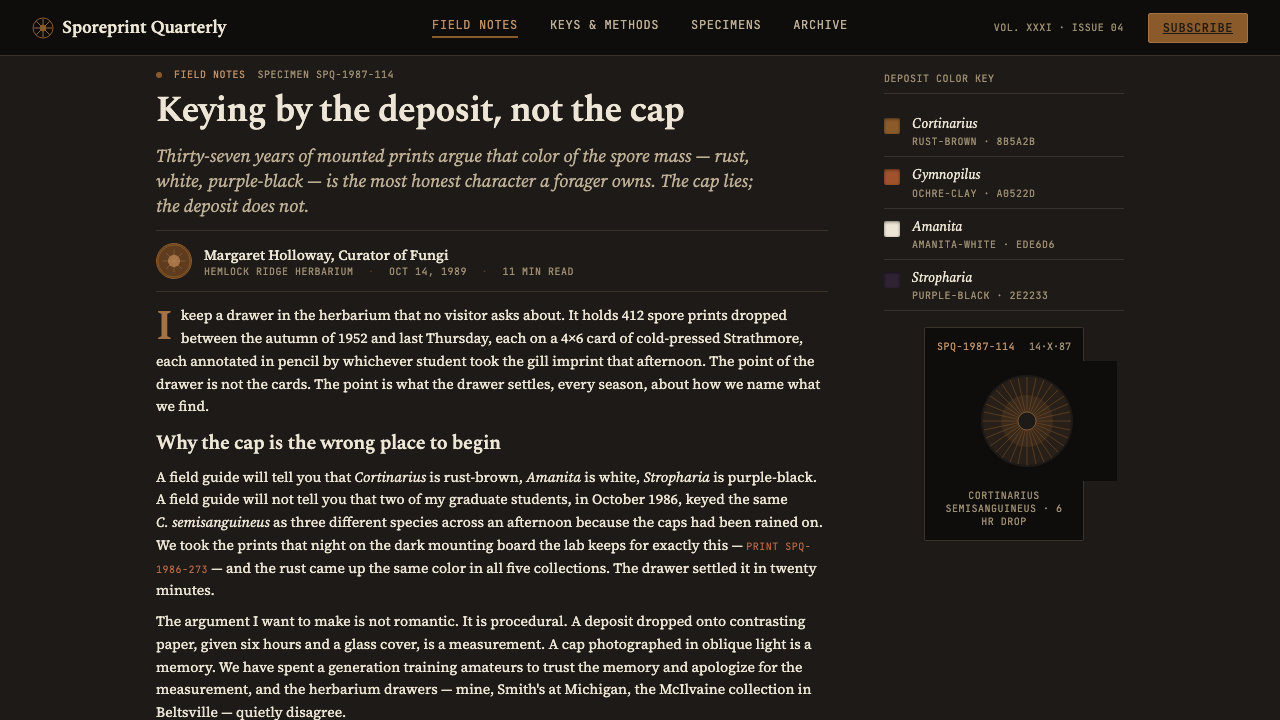Click the Sporeprint Quarterly site title
The height and width of the screenshot is (720, 1280).
(144, 28)
